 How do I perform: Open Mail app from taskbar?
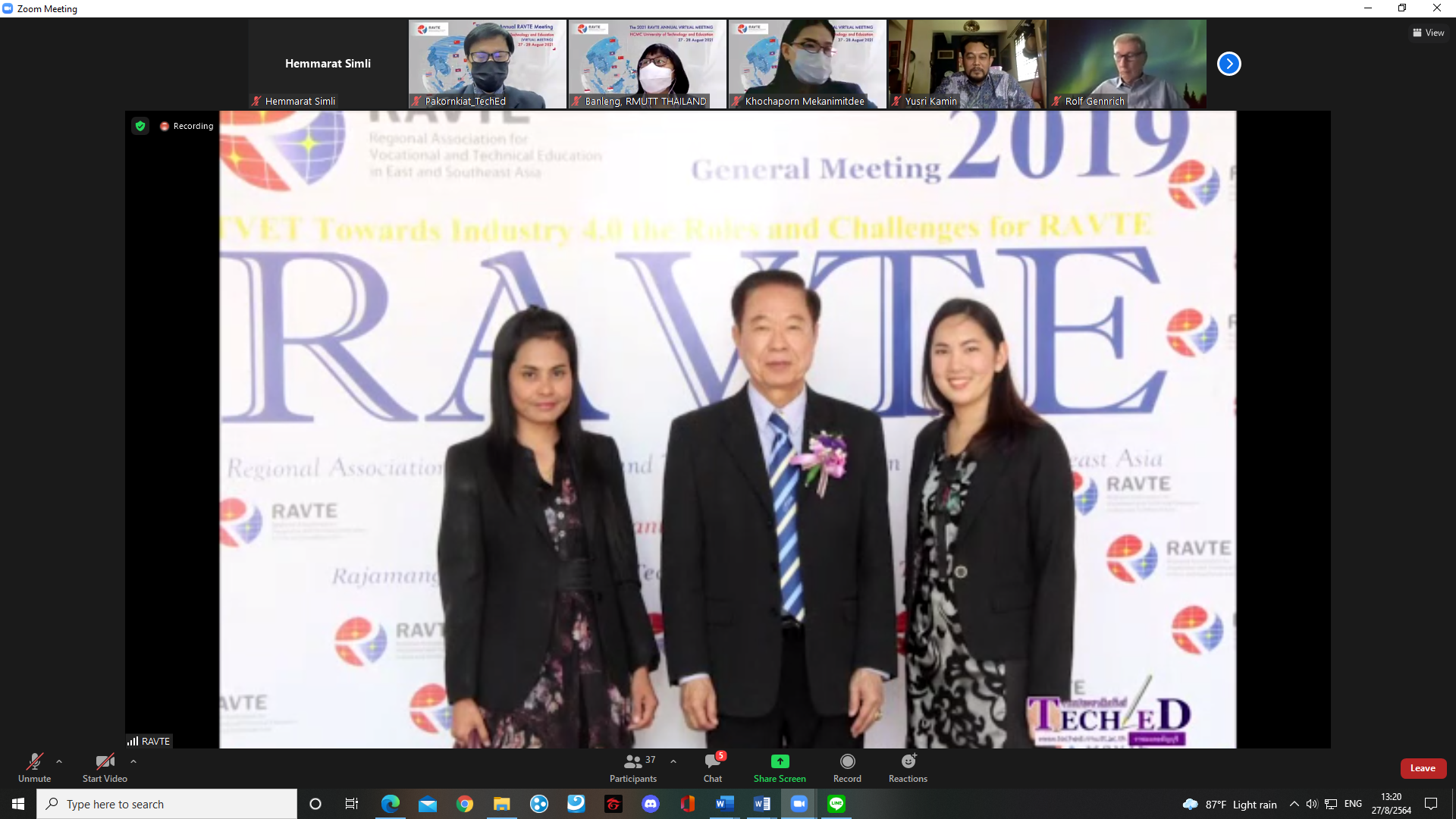[x=428, y=804]
